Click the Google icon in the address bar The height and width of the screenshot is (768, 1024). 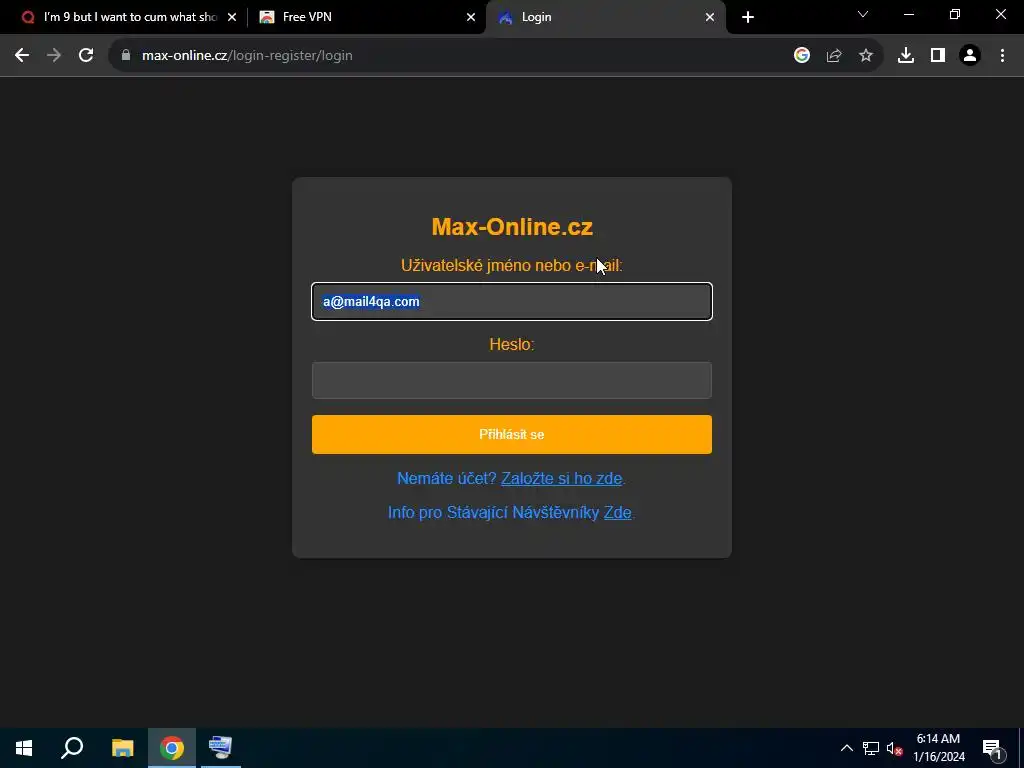click(802, 56)
